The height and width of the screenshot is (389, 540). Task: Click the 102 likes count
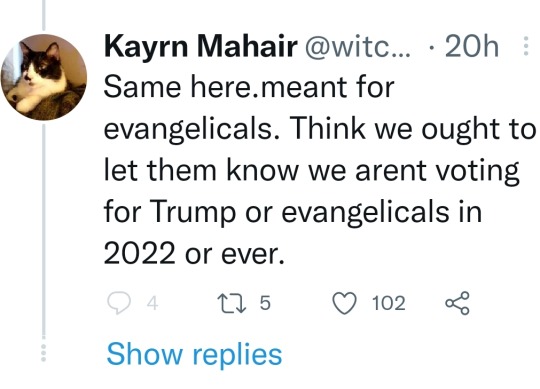[x=388, y=303]
